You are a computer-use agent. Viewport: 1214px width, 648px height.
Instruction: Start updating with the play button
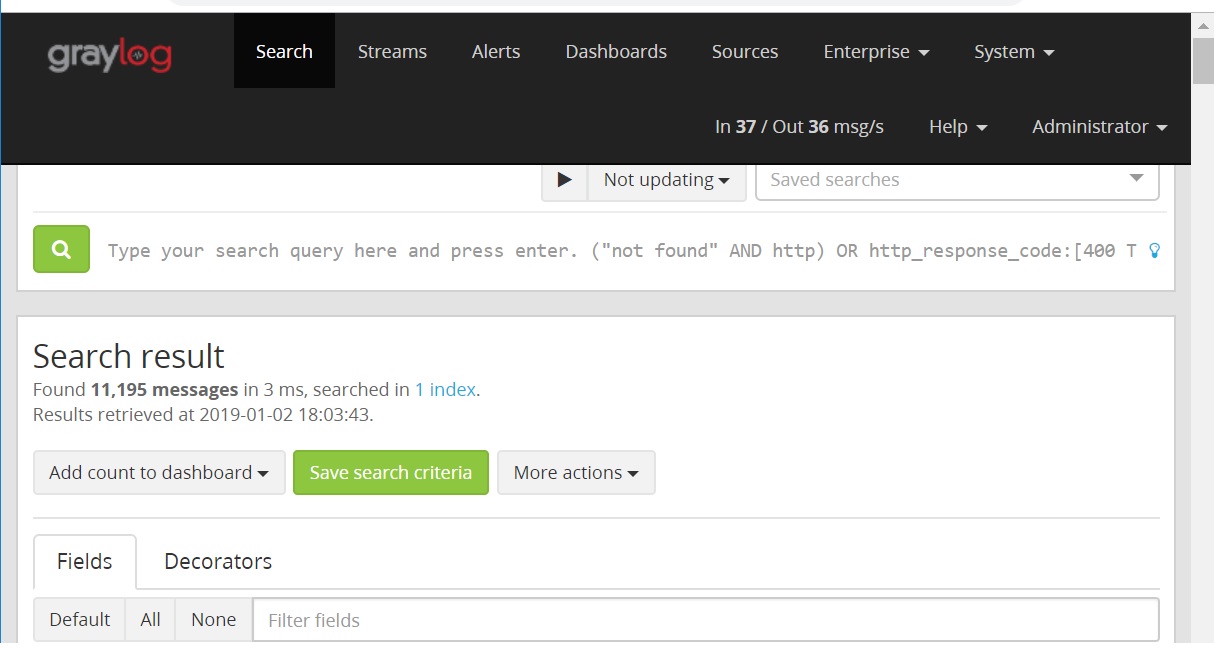(x=565, y=180)
